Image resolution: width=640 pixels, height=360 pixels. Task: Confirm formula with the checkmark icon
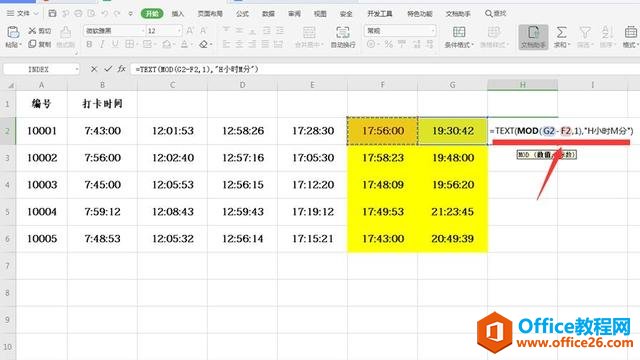click(108, 69)
